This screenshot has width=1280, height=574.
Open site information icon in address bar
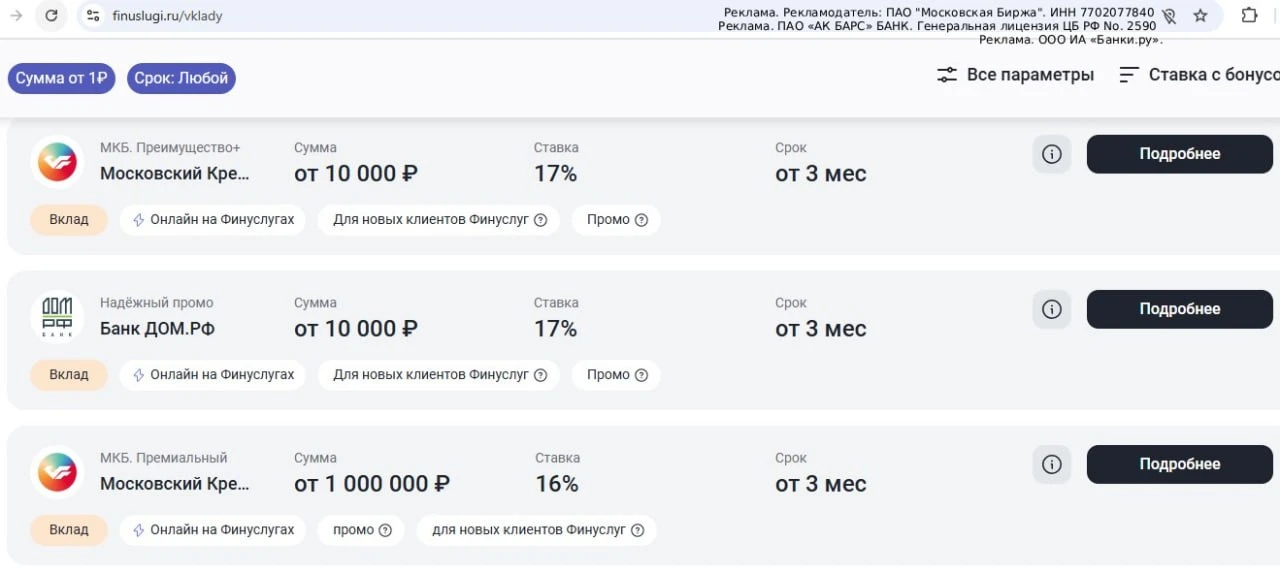pyautogui.click(x=93, y=16)
